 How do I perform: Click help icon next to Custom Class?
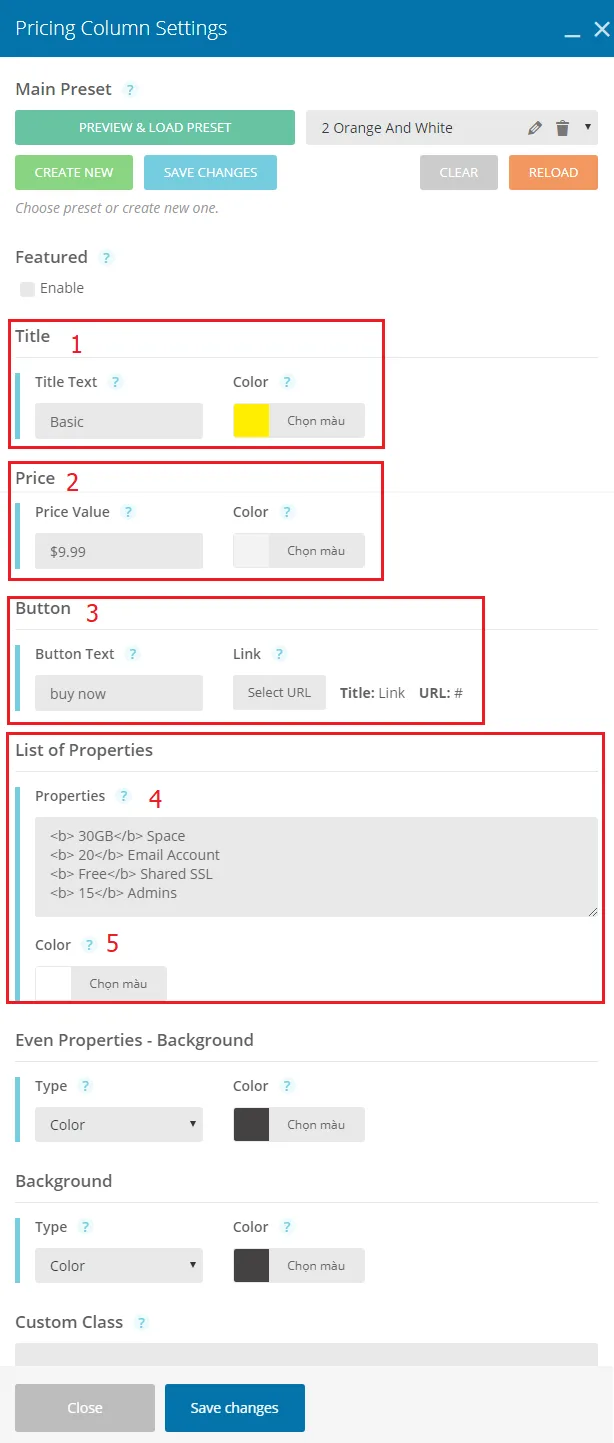(x=141, y=1323)
